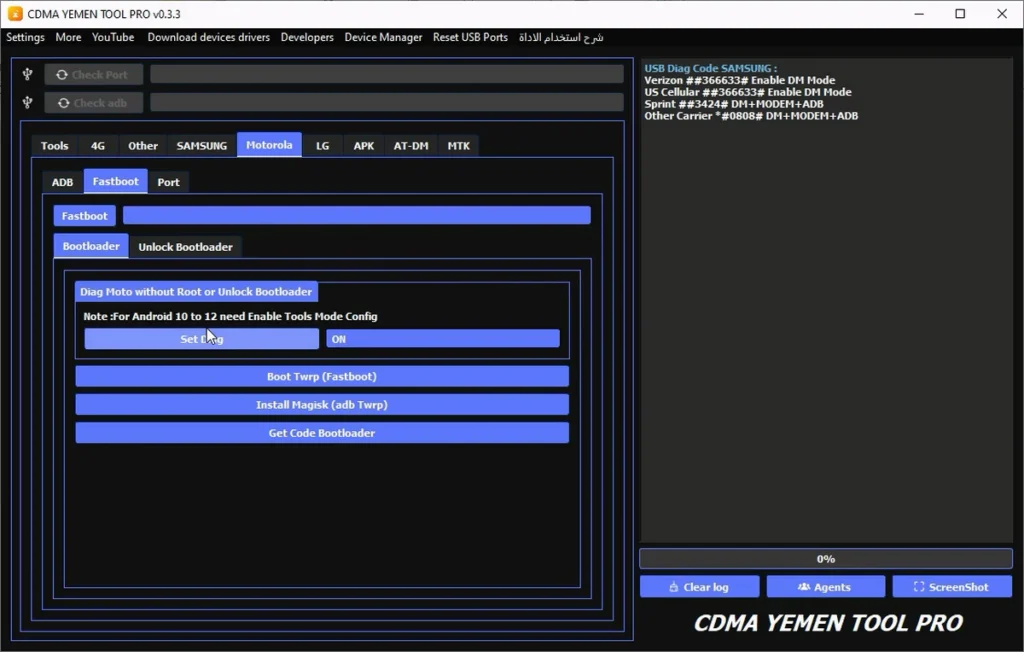The width and height of the screenshot is (1024, 652).
Task: Click the refresh icon on Check adb
Action: tap(62, 103)
